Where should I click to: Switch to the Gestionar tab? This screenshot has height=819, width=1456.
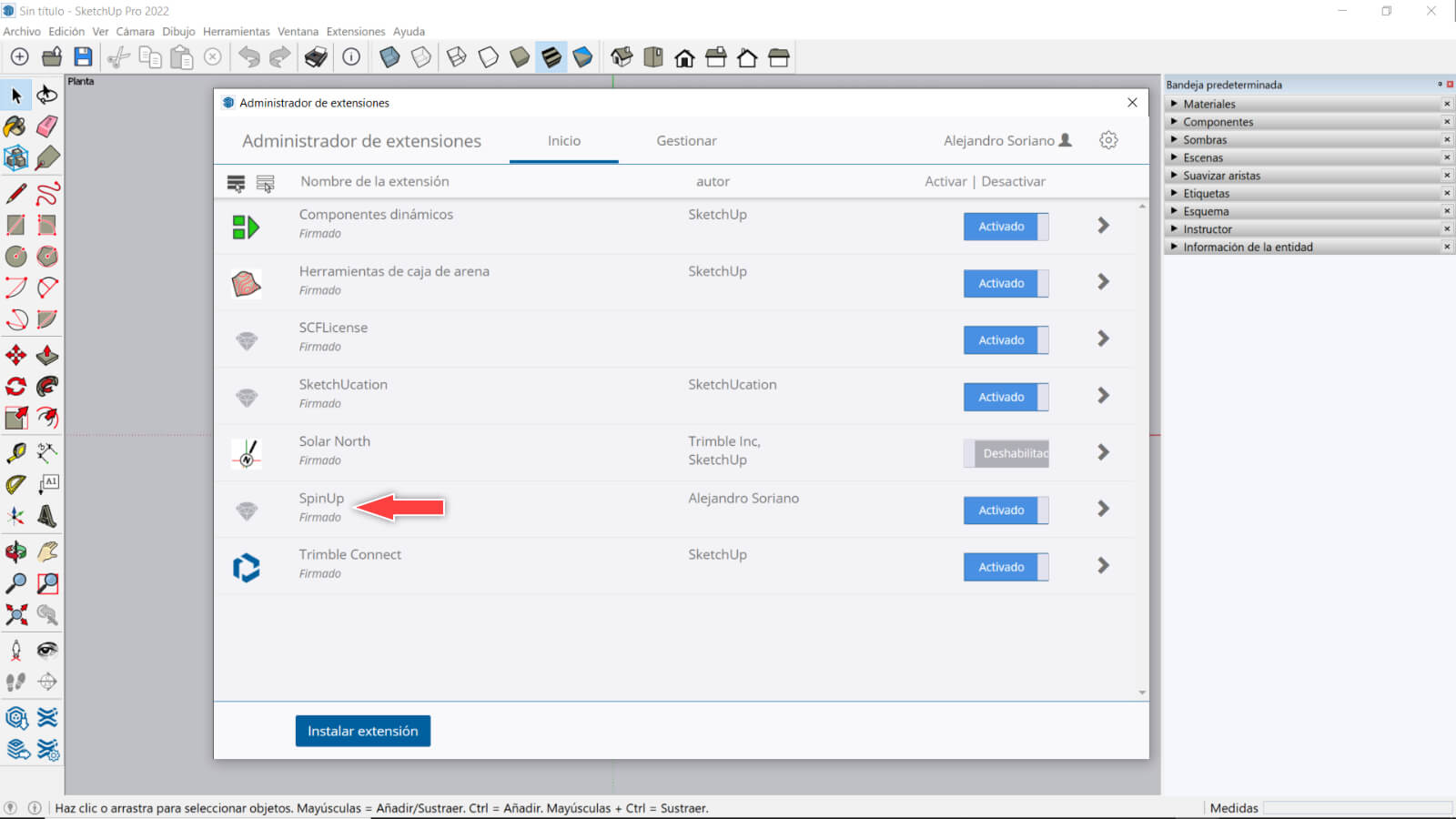point(686,141)
